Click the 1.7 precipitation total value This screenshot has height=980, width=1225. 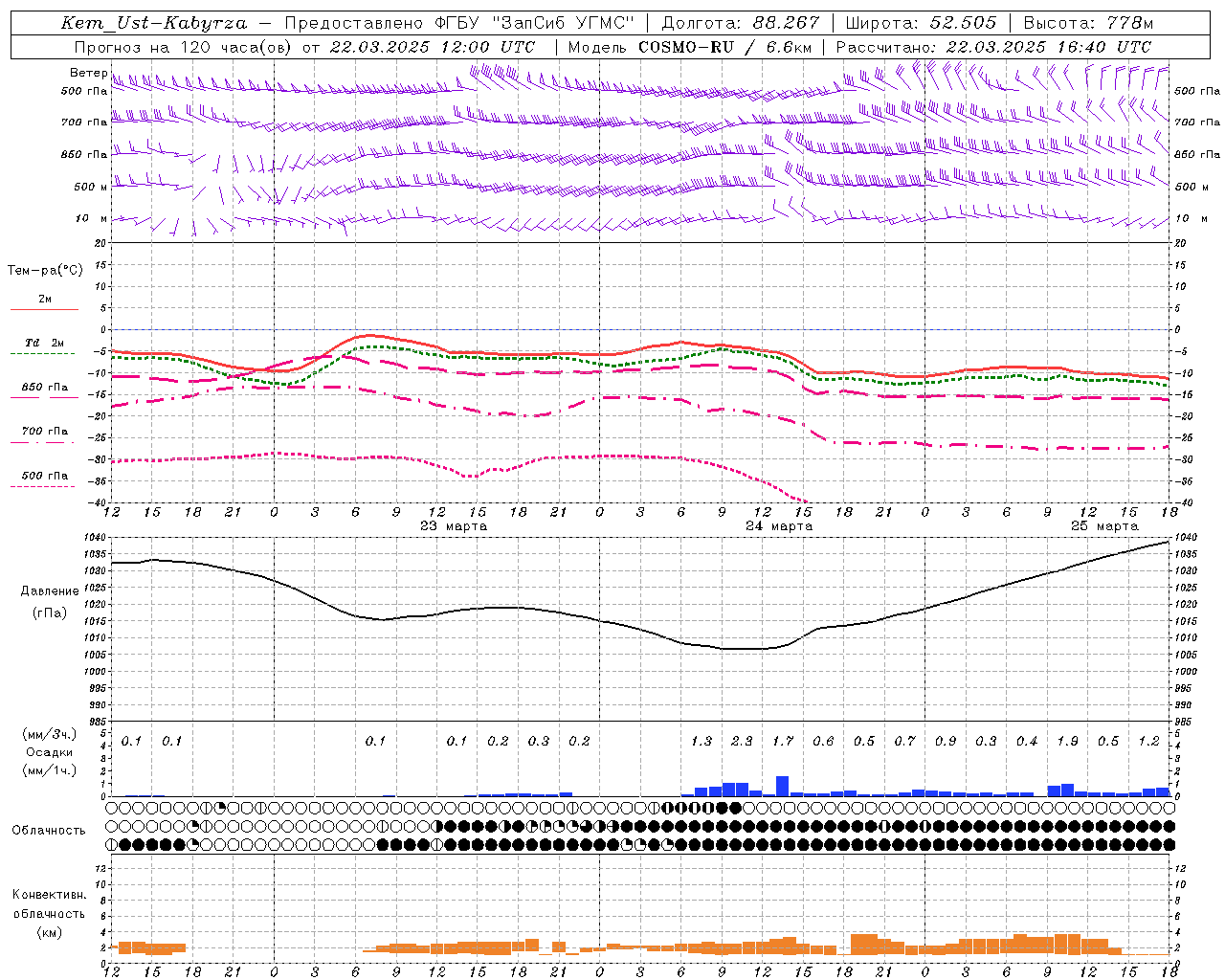[x=783, y=742]
